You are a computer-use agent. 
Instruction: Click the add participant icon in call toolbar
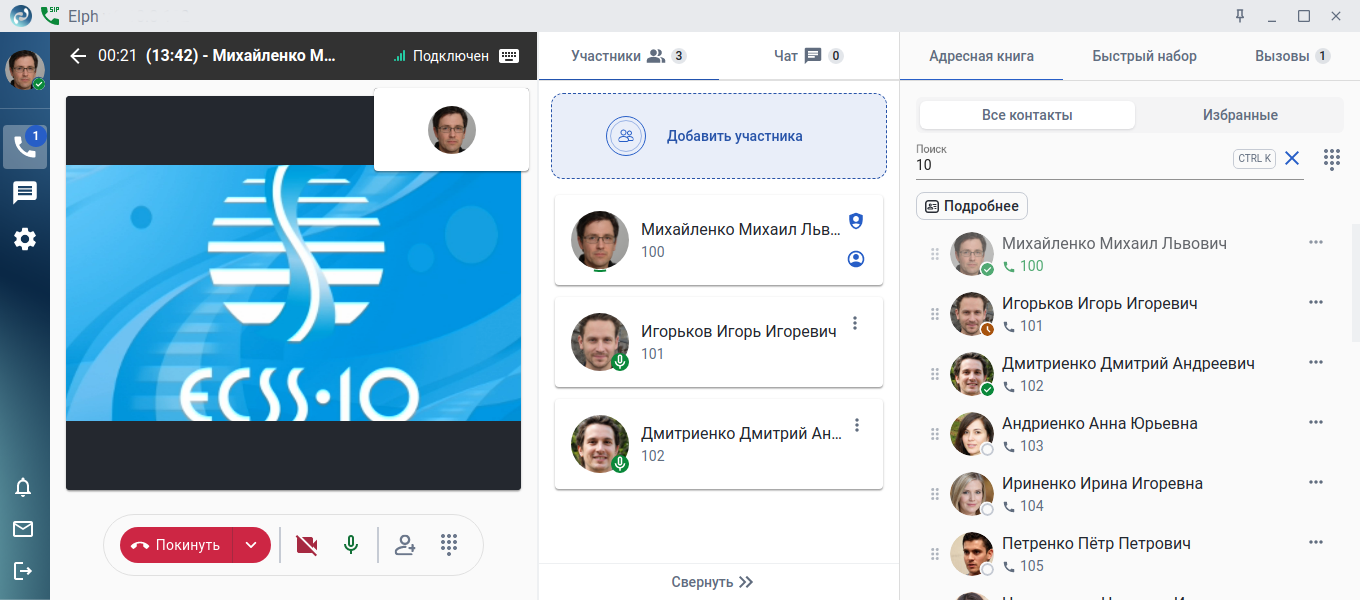[x=405, y=545]
